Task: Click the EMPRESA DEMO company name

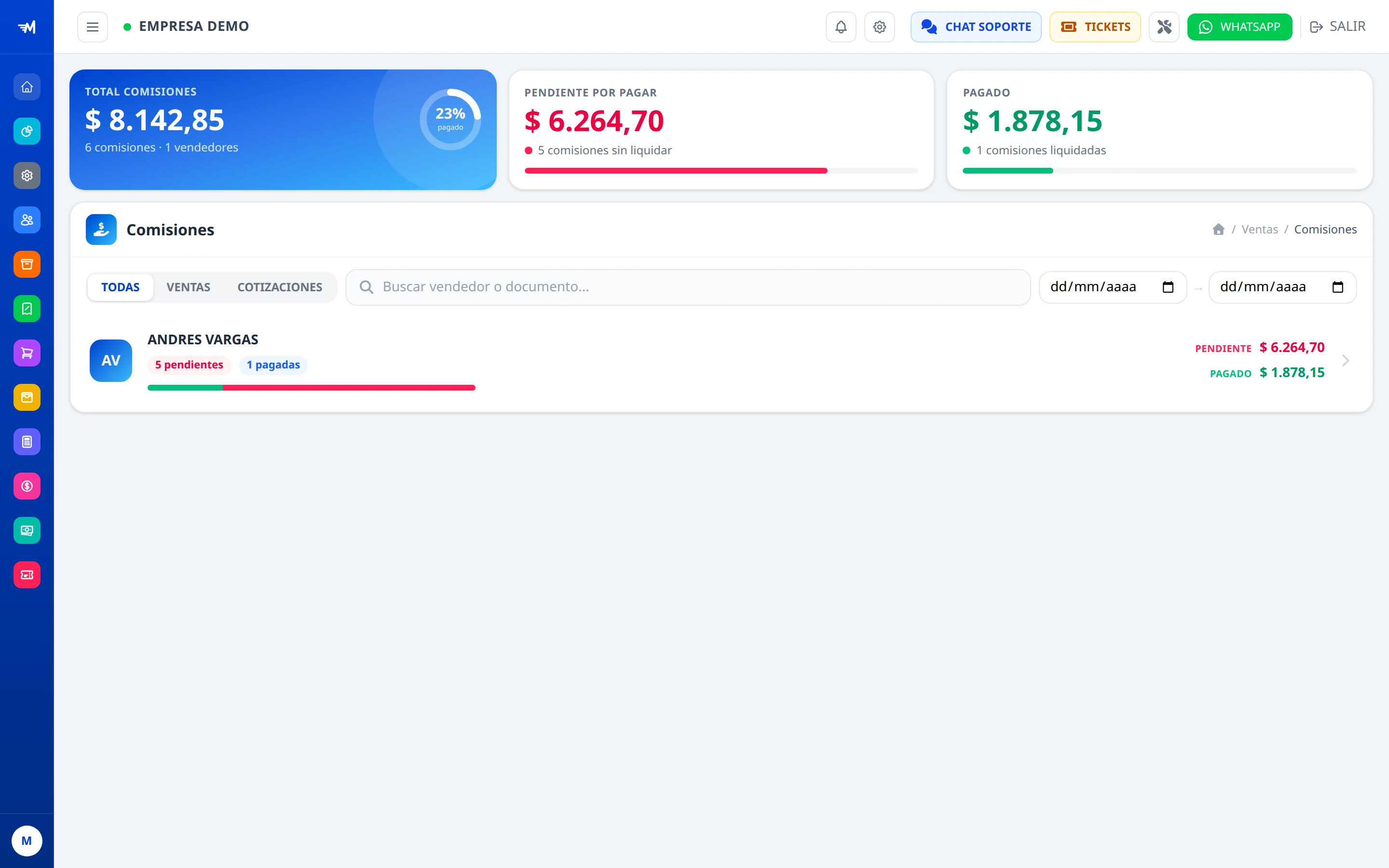Action: coord(194,27)
